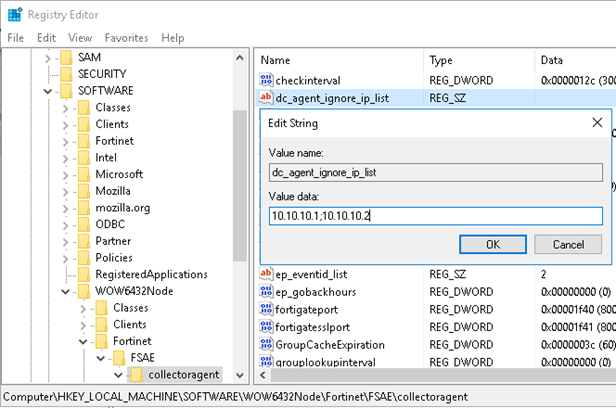Screen dimensions: 616x408
Task: Collapse the WOW6432Node key
Action: click(x=66, y=292)
